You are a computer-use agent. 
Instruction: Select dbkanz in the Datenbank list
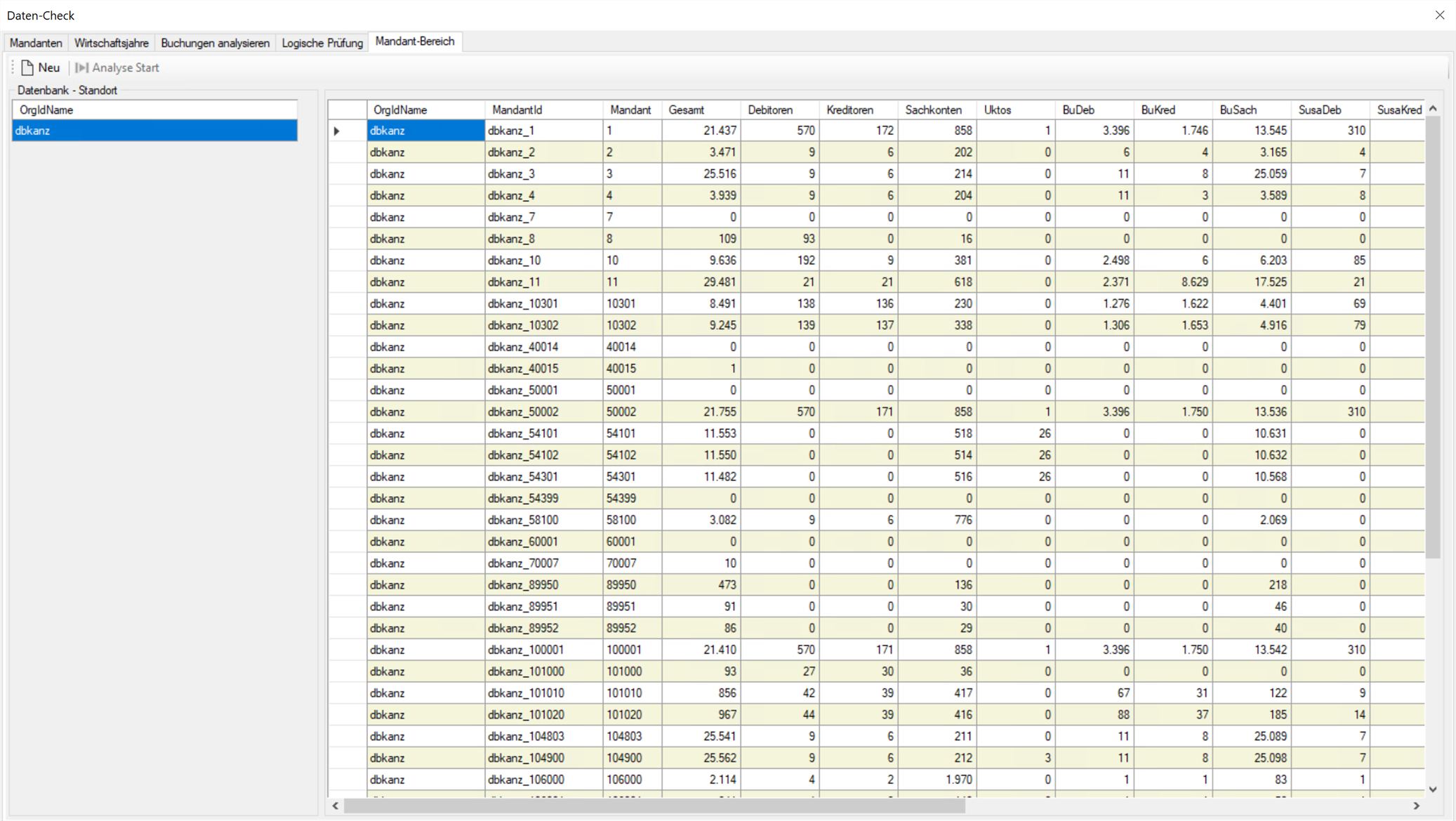(x=154, y=131)
